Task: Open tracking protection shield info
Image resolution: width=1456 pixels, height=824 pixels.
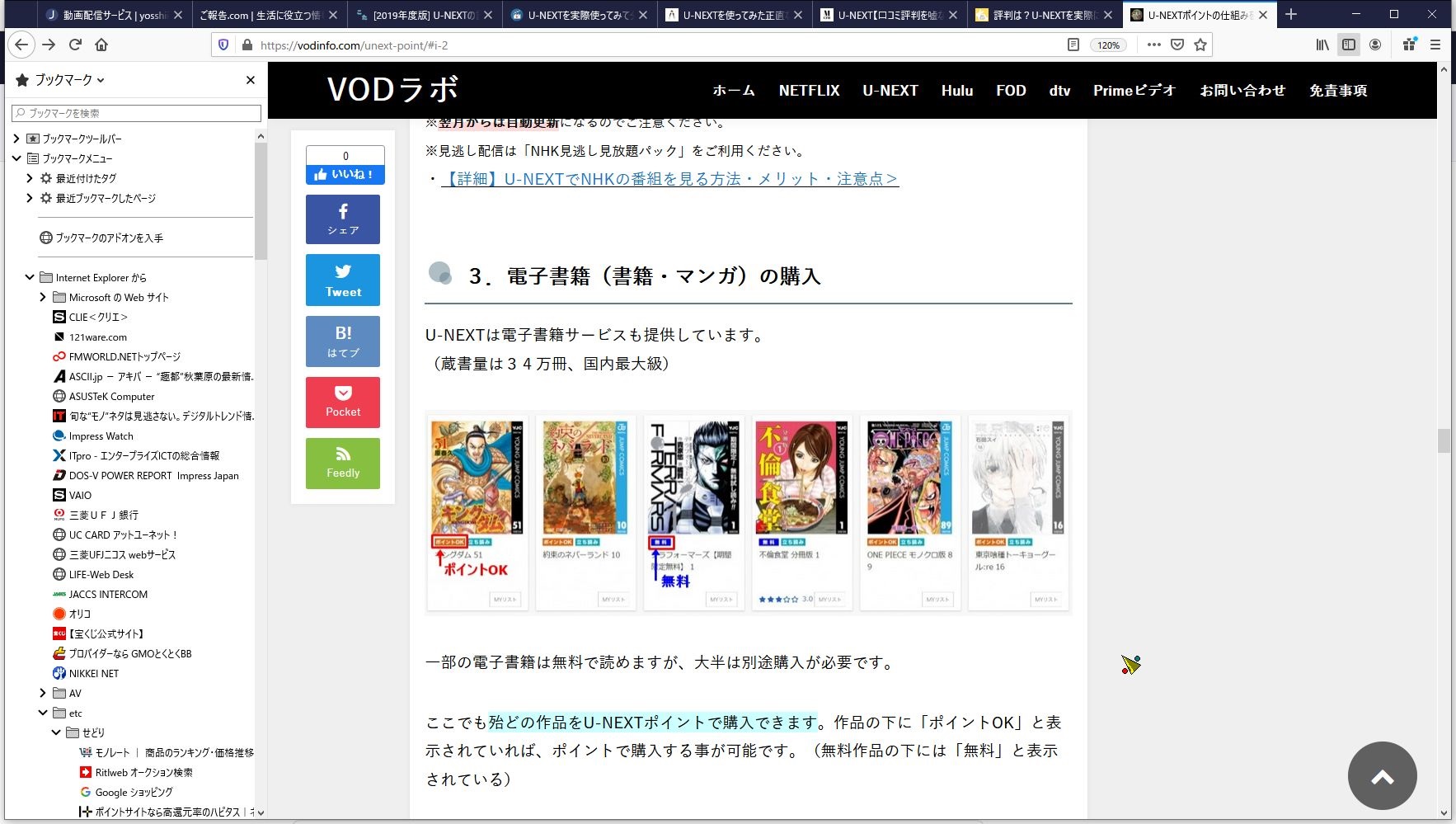Action: [x=223, y=45]
